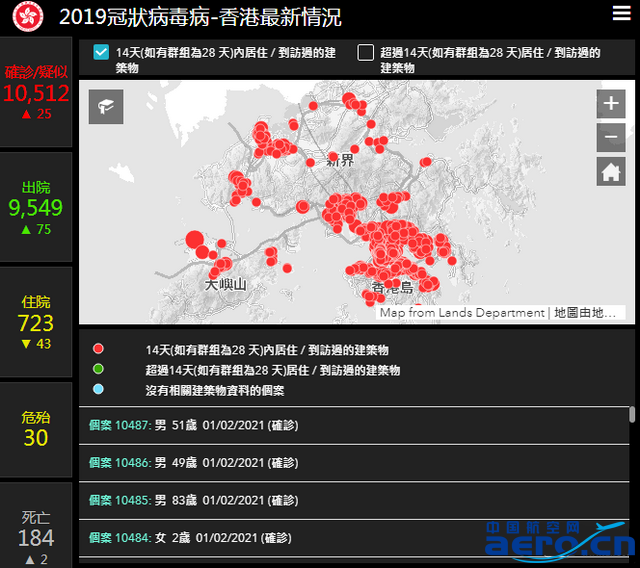Select the 住院 723 panel
The width and height of the screenshot is (640, 568).
point(36,322)
